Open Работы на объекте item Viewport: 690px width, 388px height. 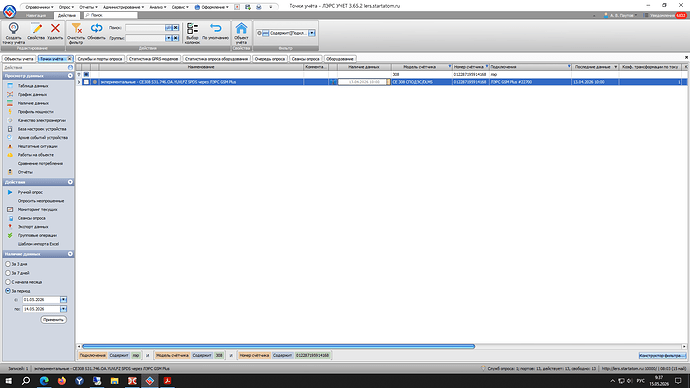[x=36, y=155]
